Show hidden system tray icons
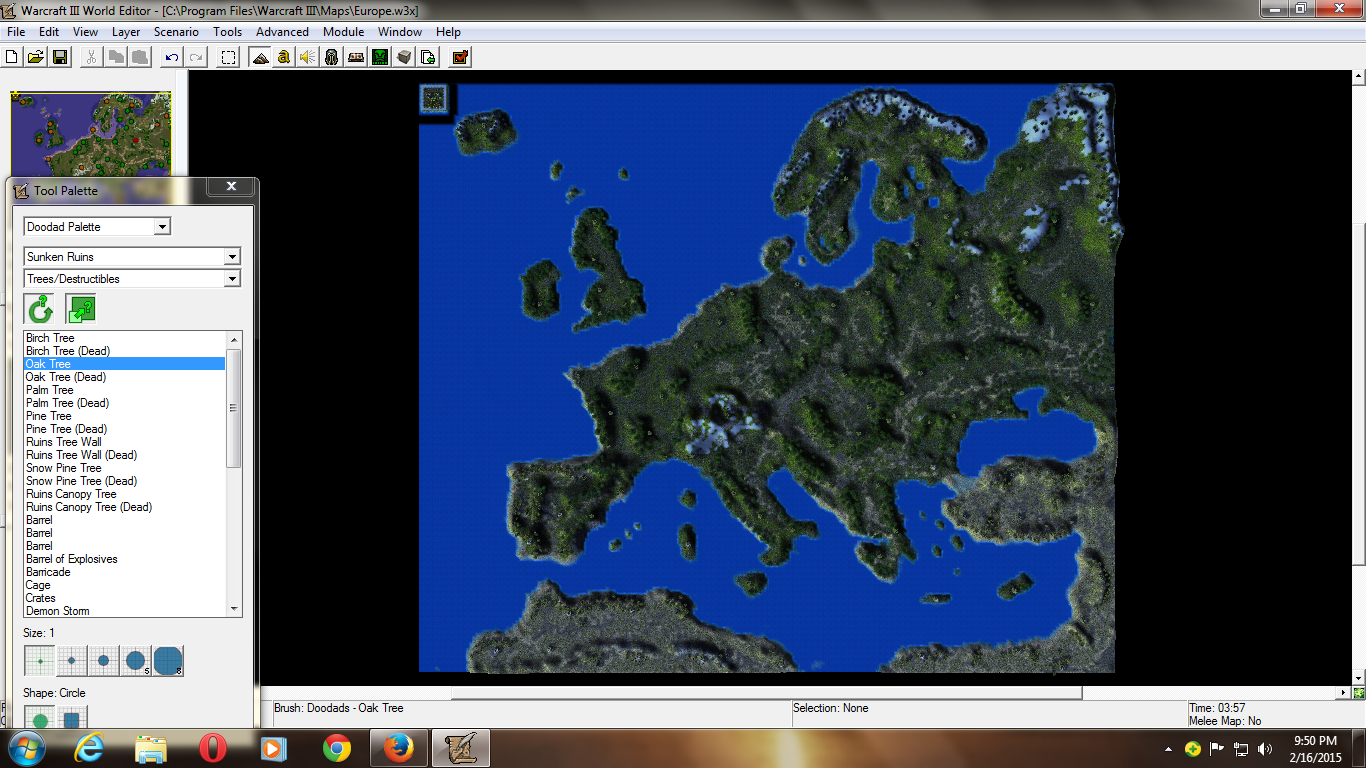Viewport: 1366px width, 768px height. tap(1168, 748)
